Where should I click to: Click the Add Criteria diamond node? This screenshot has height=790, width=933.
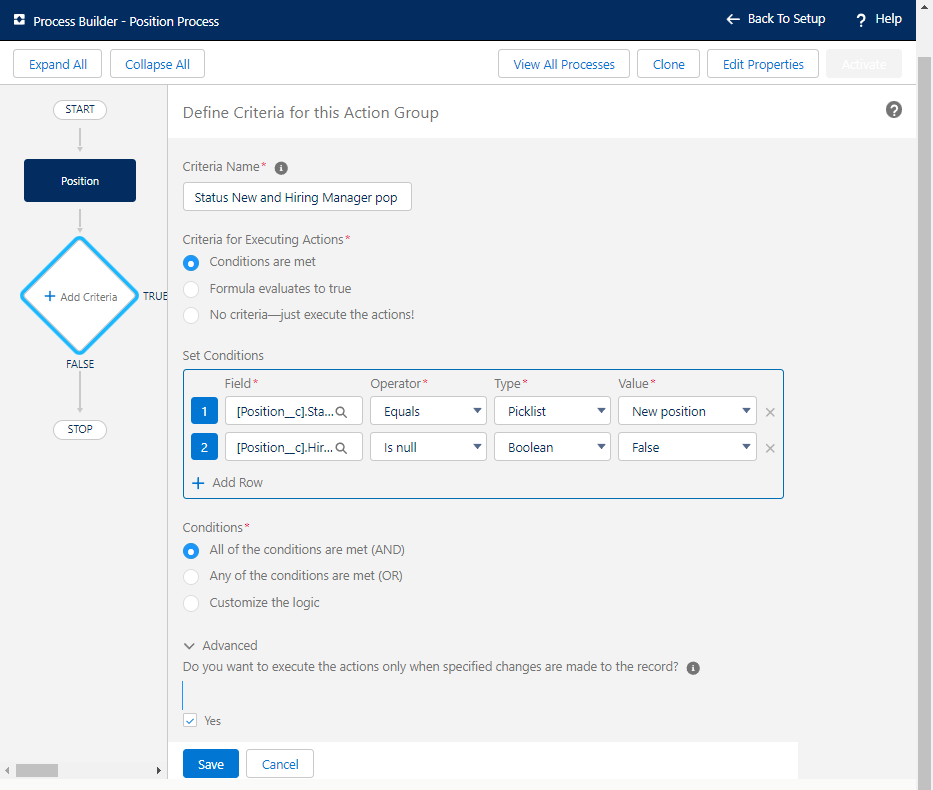[x=80, y=296]
